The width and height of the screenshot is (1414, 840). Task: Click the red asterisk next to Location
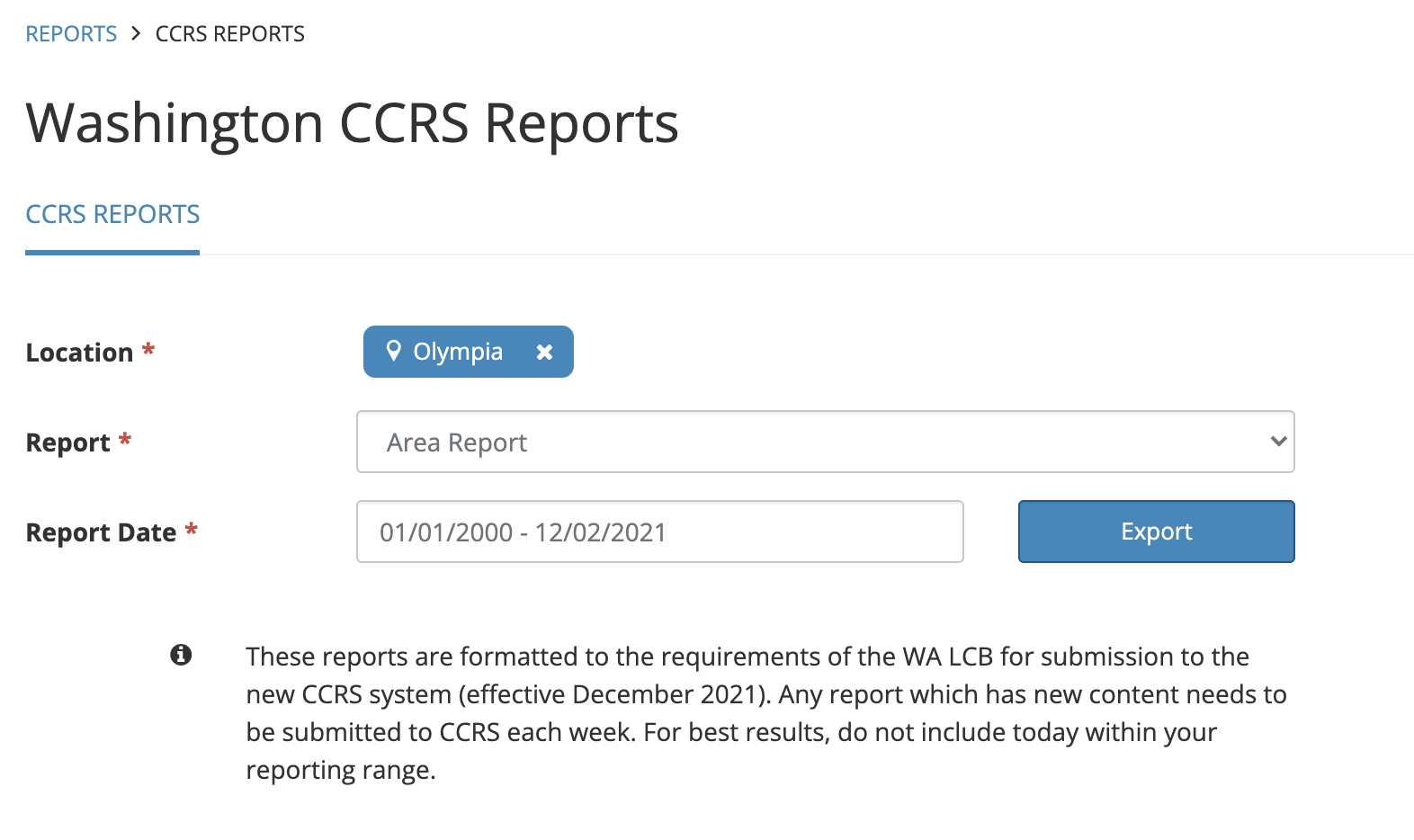point(148,349)
